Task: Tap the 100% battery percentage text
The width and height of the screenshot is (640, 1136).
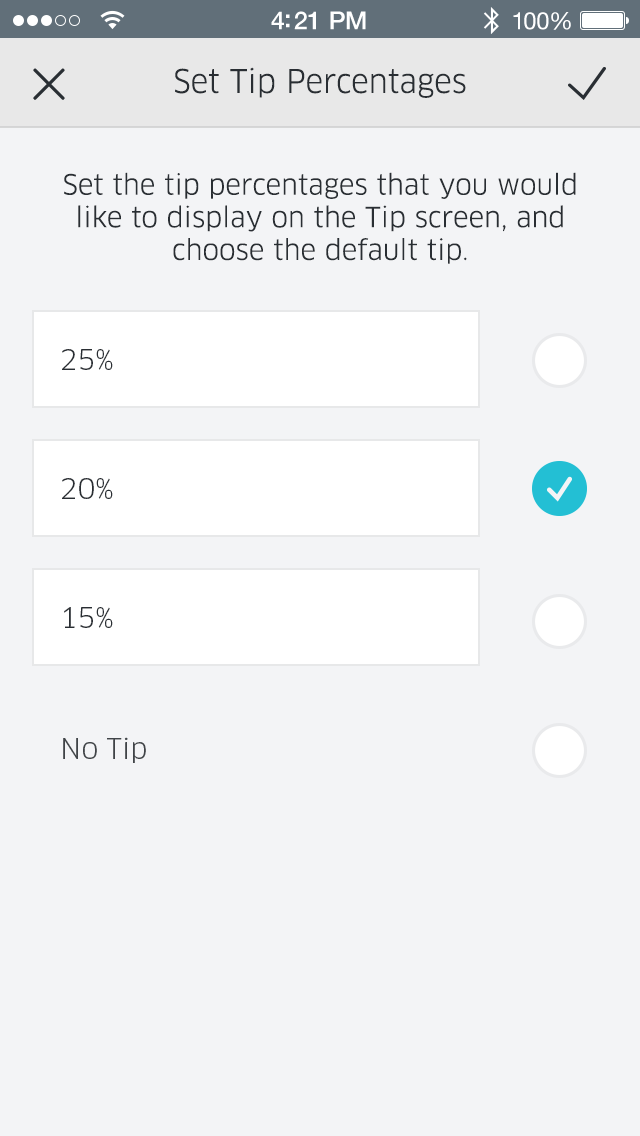Action: (541, 21)
